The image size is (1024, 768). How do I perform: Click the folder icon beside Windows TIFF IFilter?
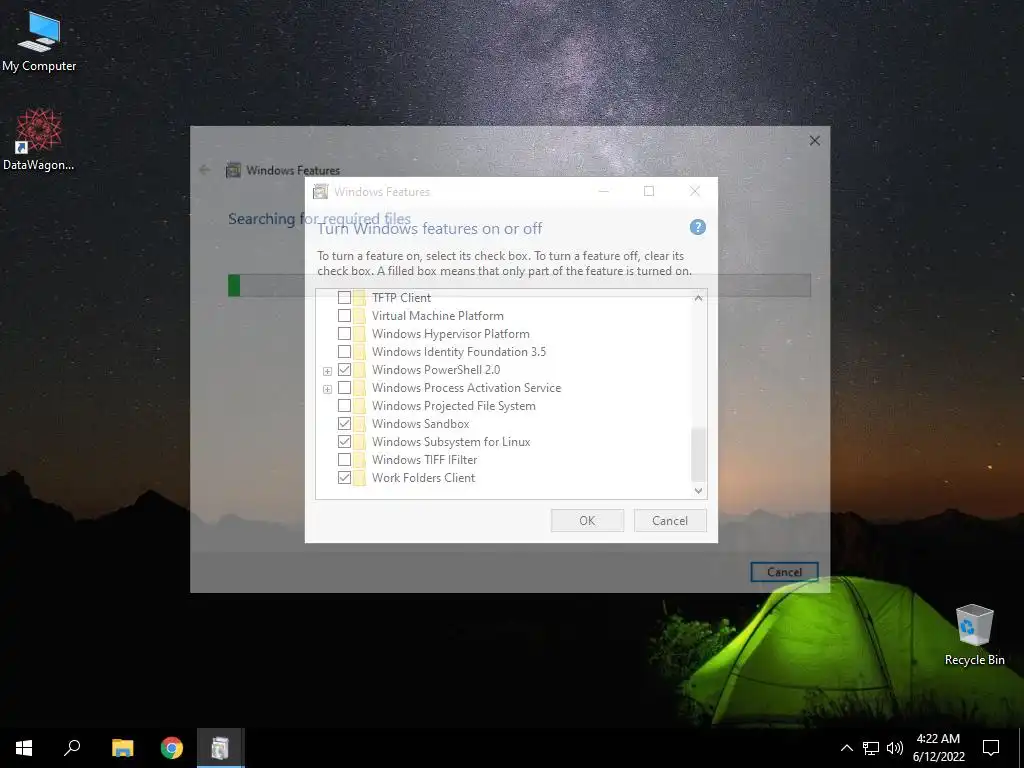coord(359,460)
